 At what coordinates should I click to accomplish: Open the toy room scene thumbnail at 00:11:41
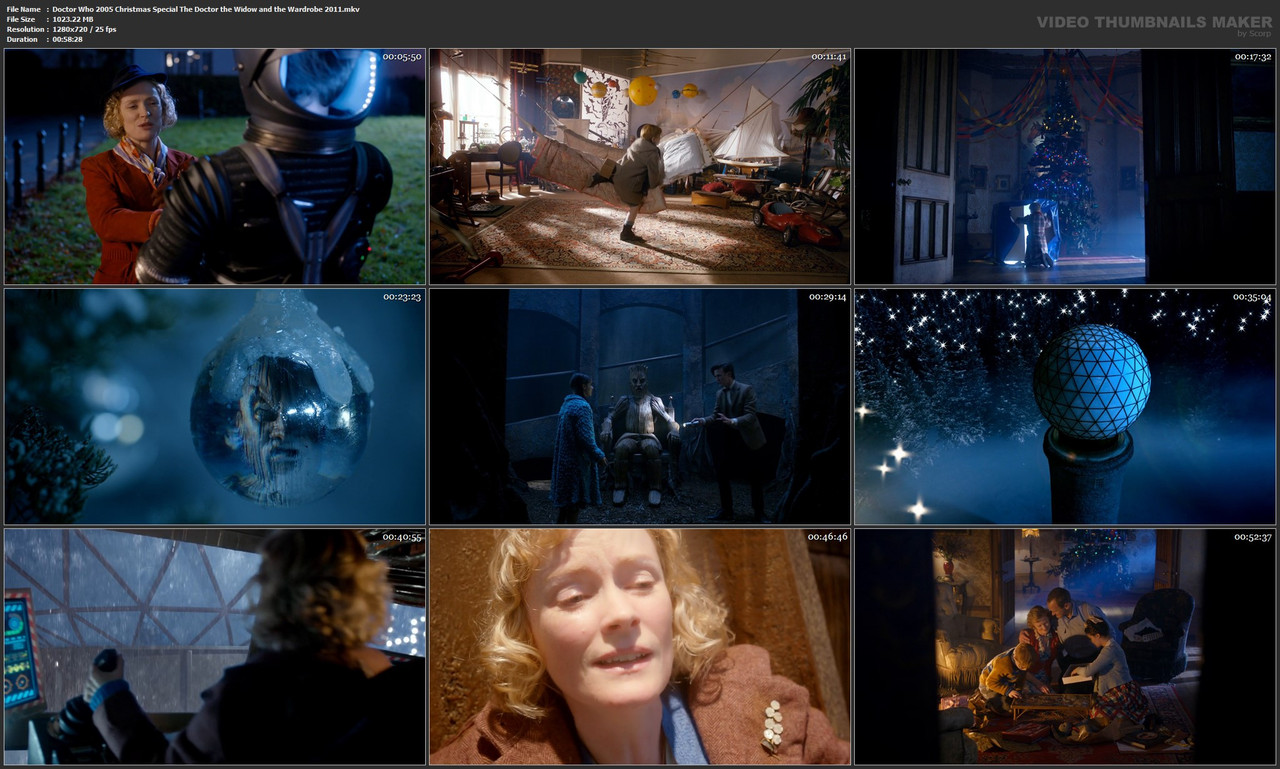[639, 165]
